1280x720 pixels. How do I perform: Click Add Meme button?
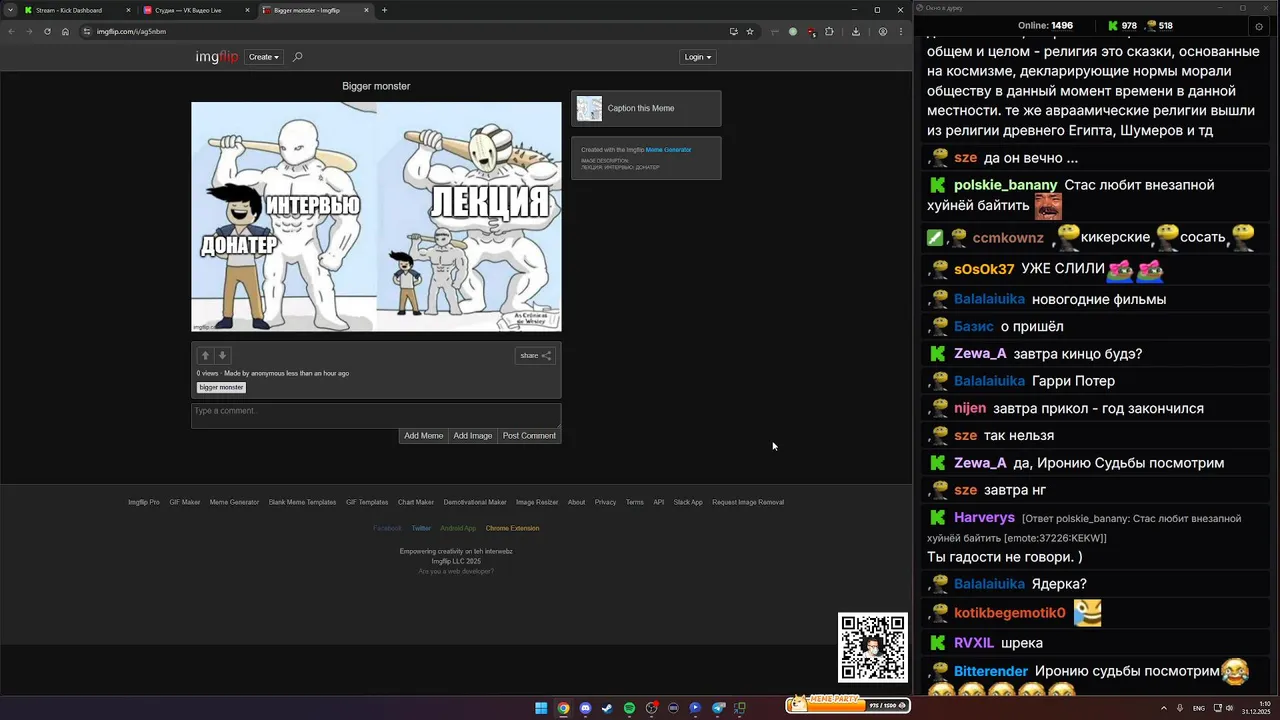coord(423,436)
